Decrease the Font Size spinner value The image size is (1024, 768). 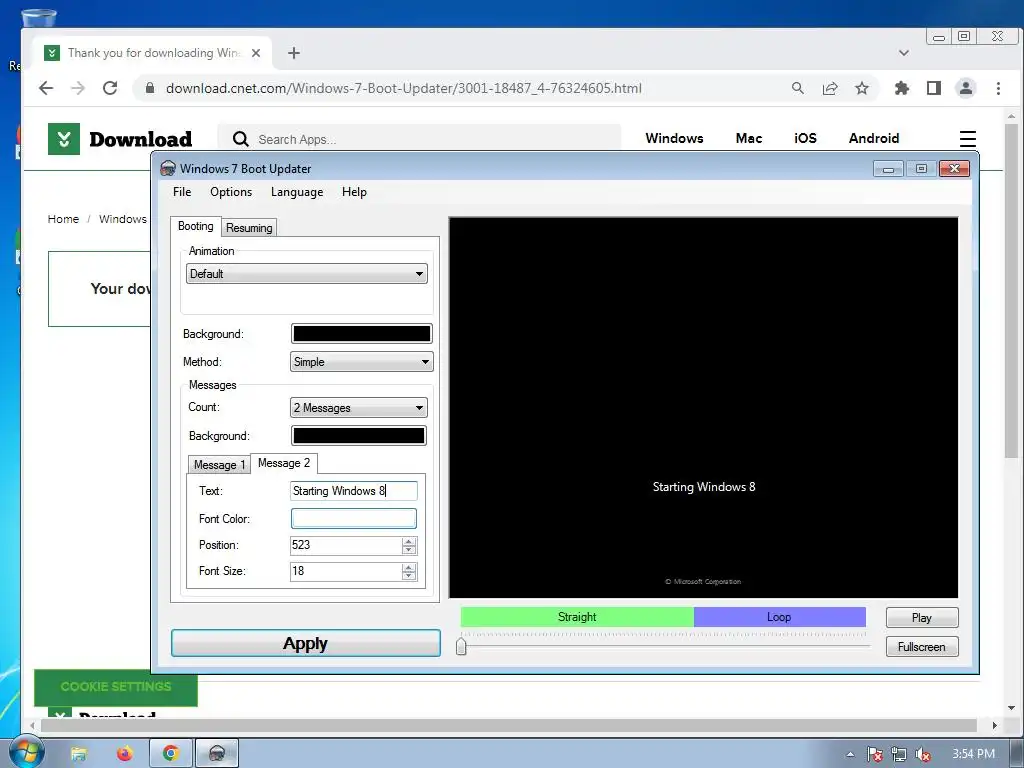click(x=409, y=576)
